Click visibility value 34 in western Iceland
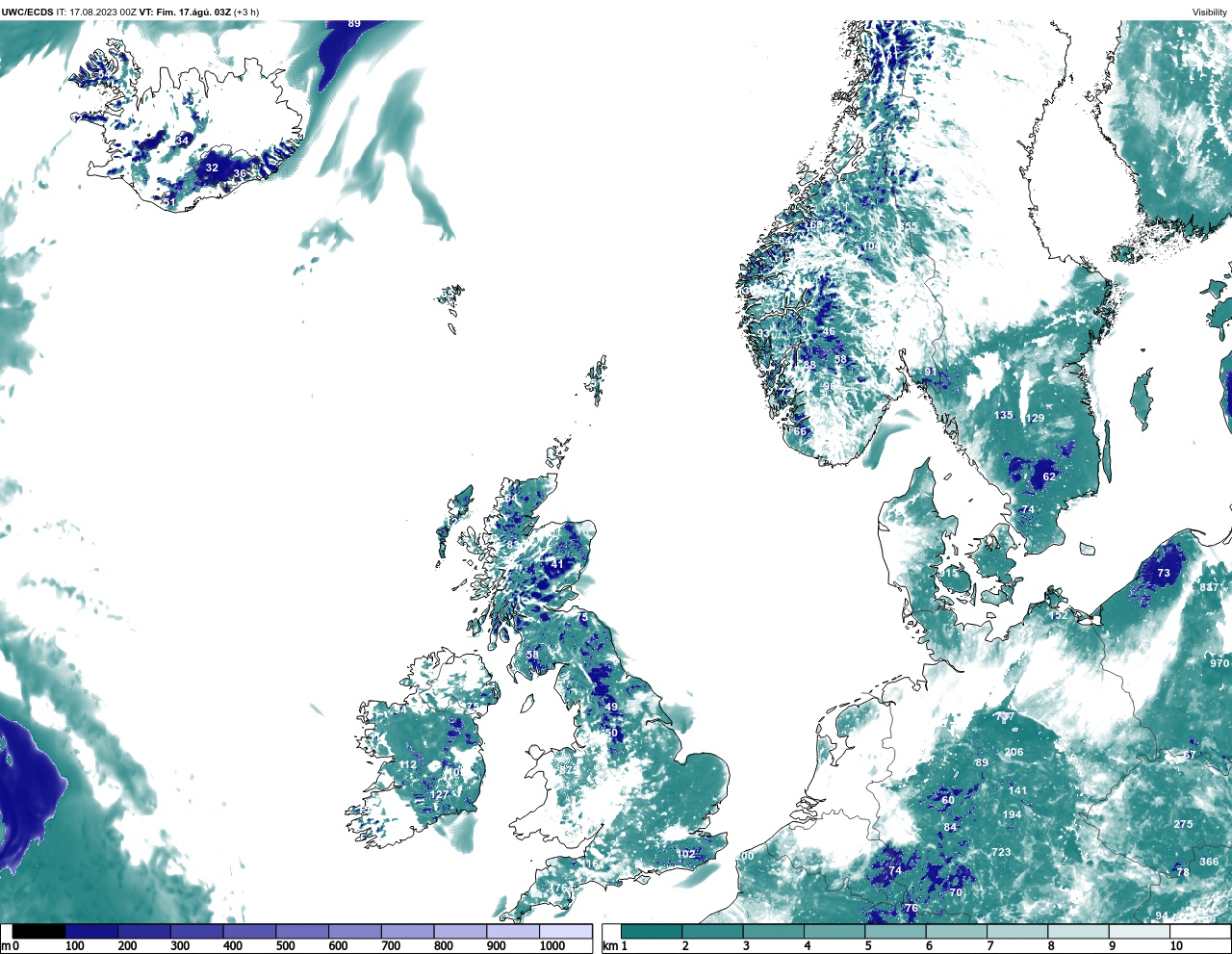This screenshot has height=954, width=1232. tap(183, 142)
